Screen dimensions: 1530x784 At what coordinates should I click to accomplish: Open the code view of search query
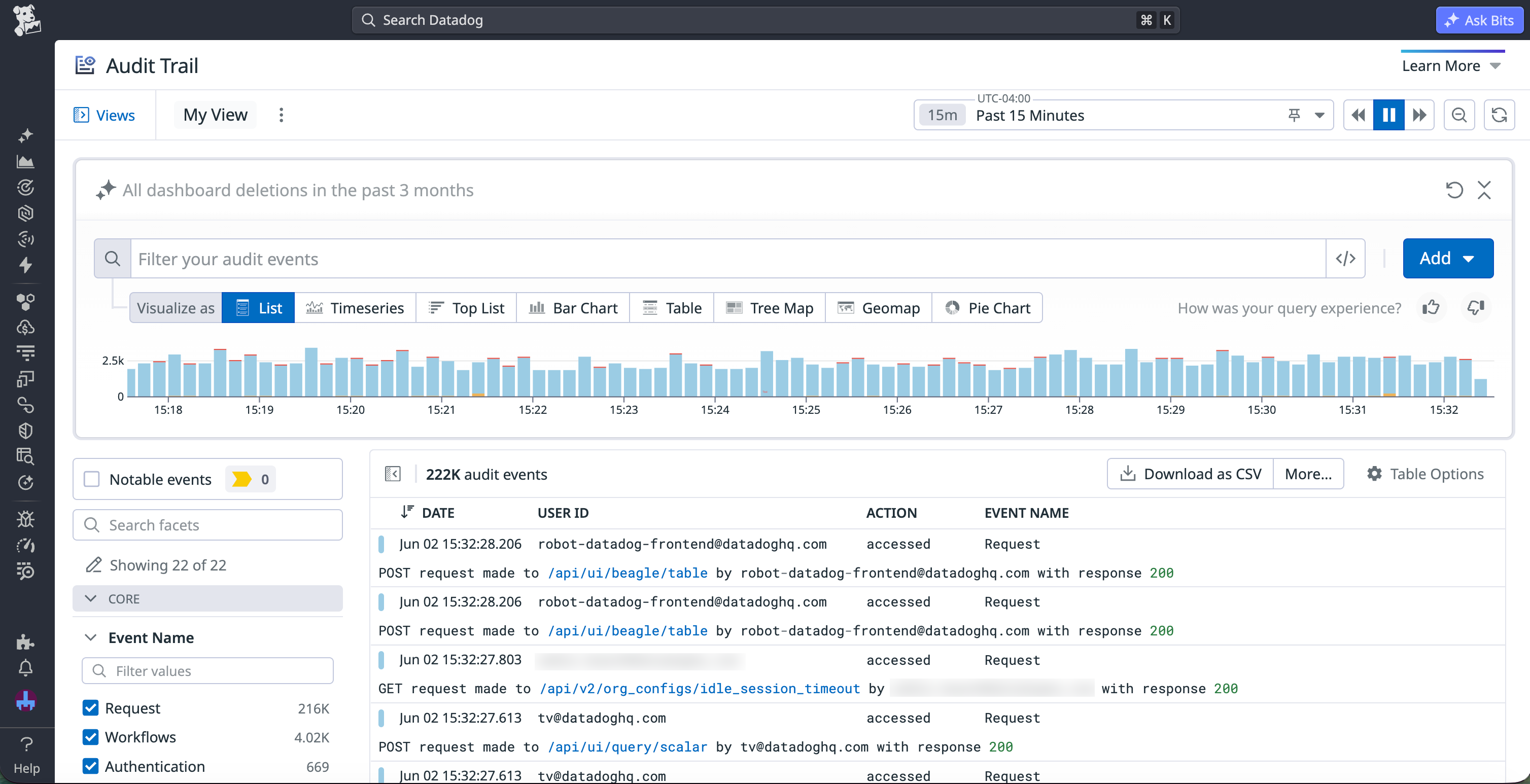(1345, 258)
